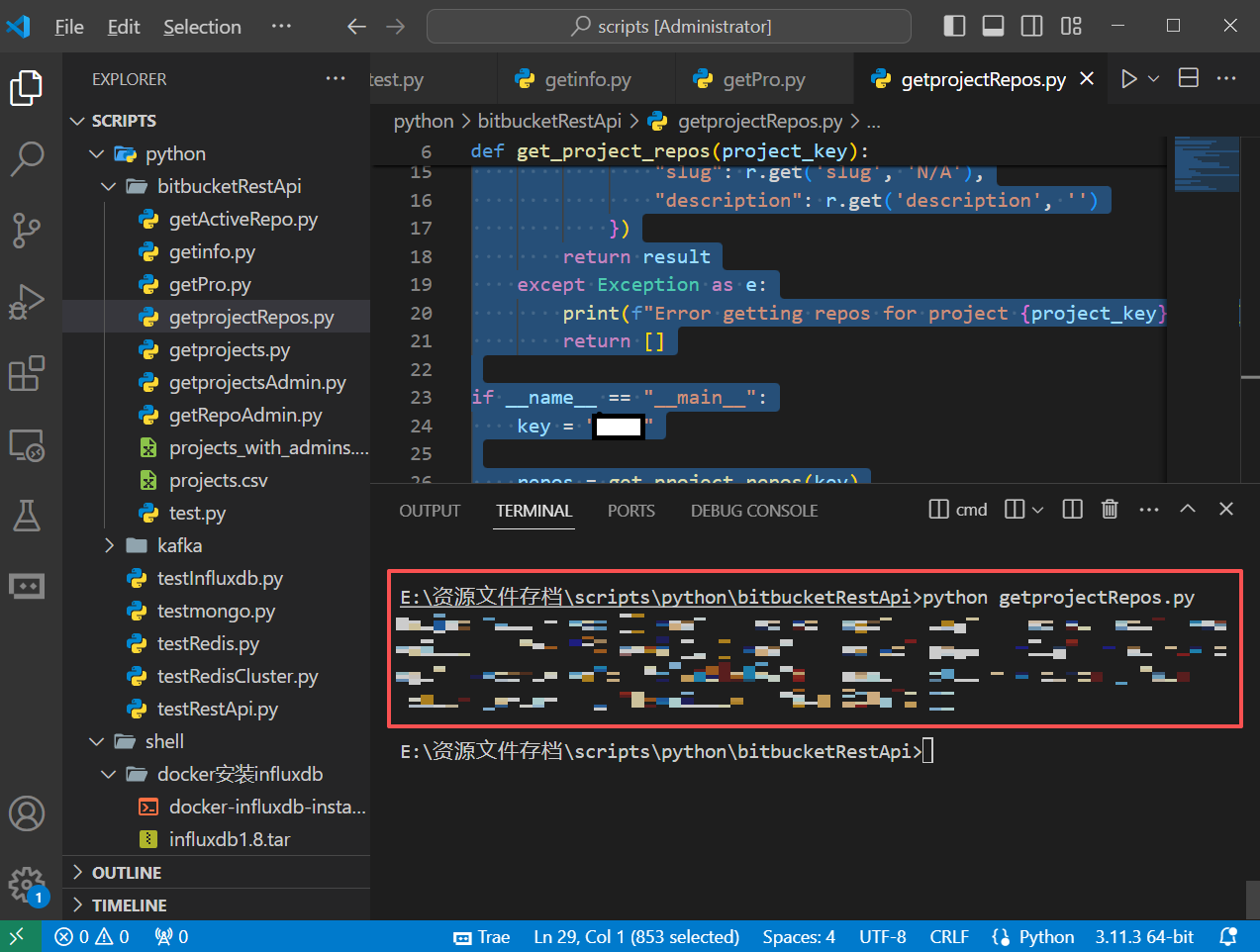Open the File menu

pyautogui.click(x=69, y=27)
